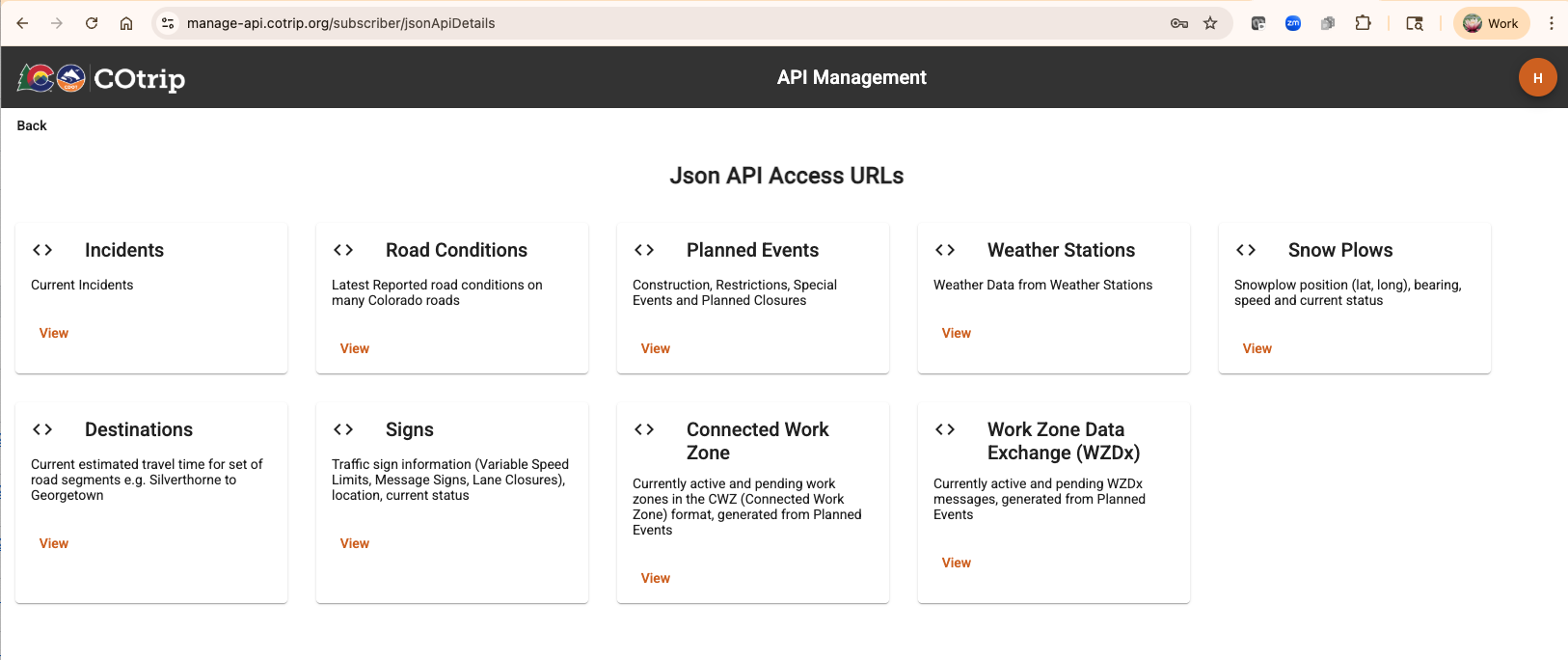
Task: Click the COtrip logo in header
Action: click(x=101, y=78)
